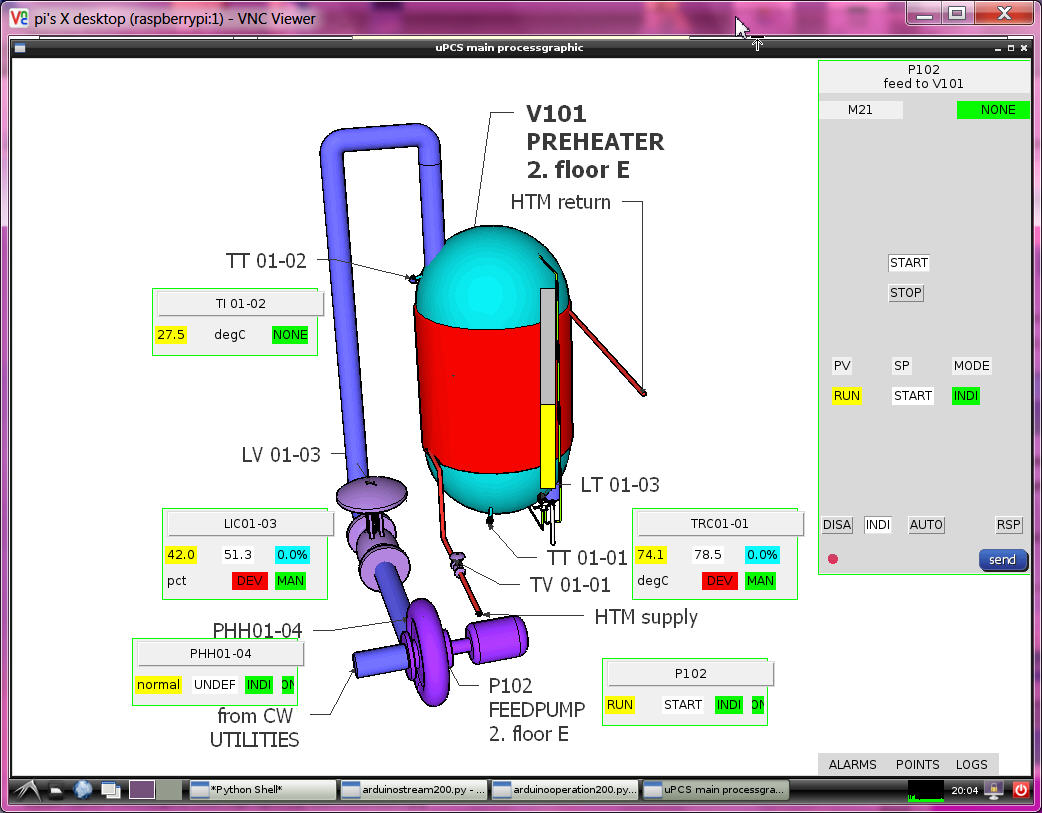1042x813 pixels.
Task: Open the TRC01-01 controller faceplate
Action: (x=720, y=524)
